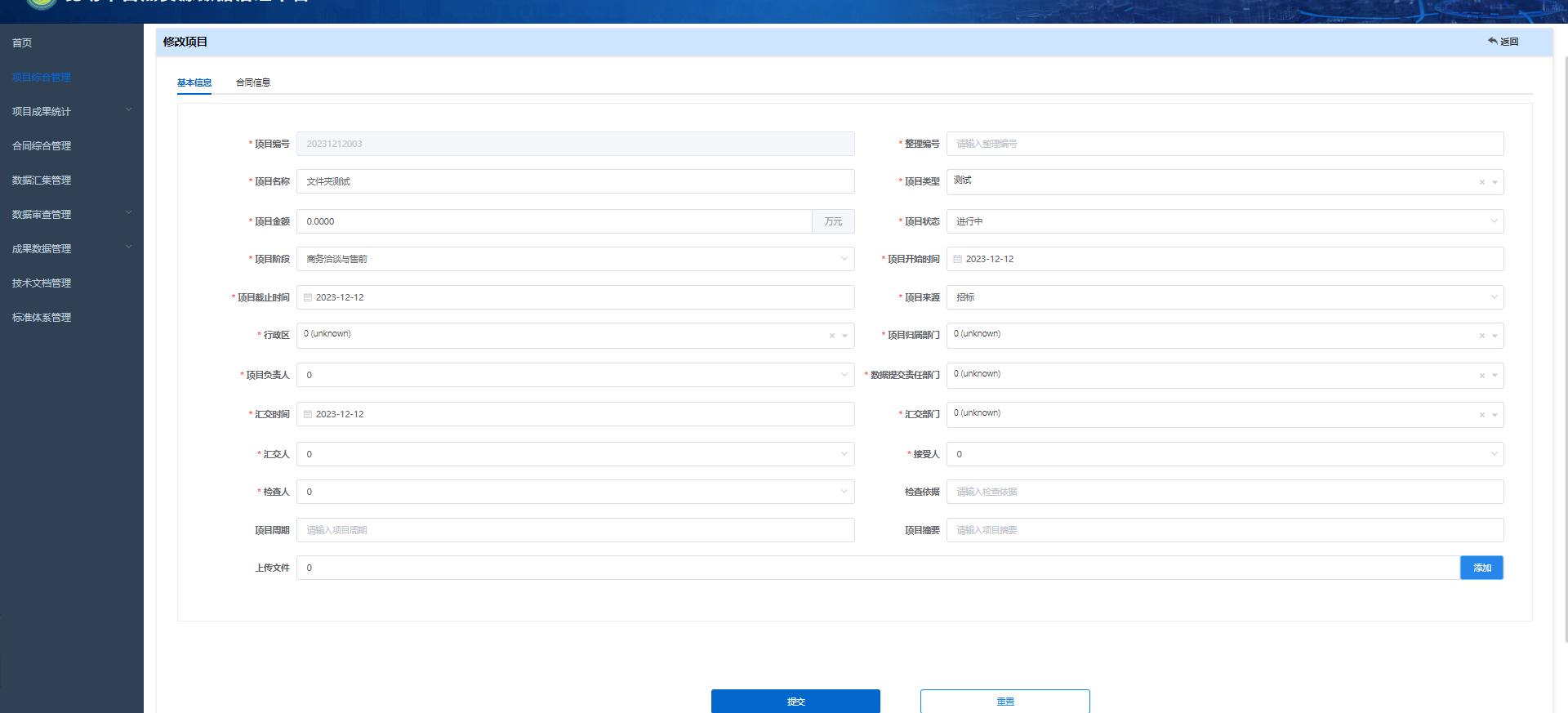Open the 汇交人 dropdown

click(575, 454)
